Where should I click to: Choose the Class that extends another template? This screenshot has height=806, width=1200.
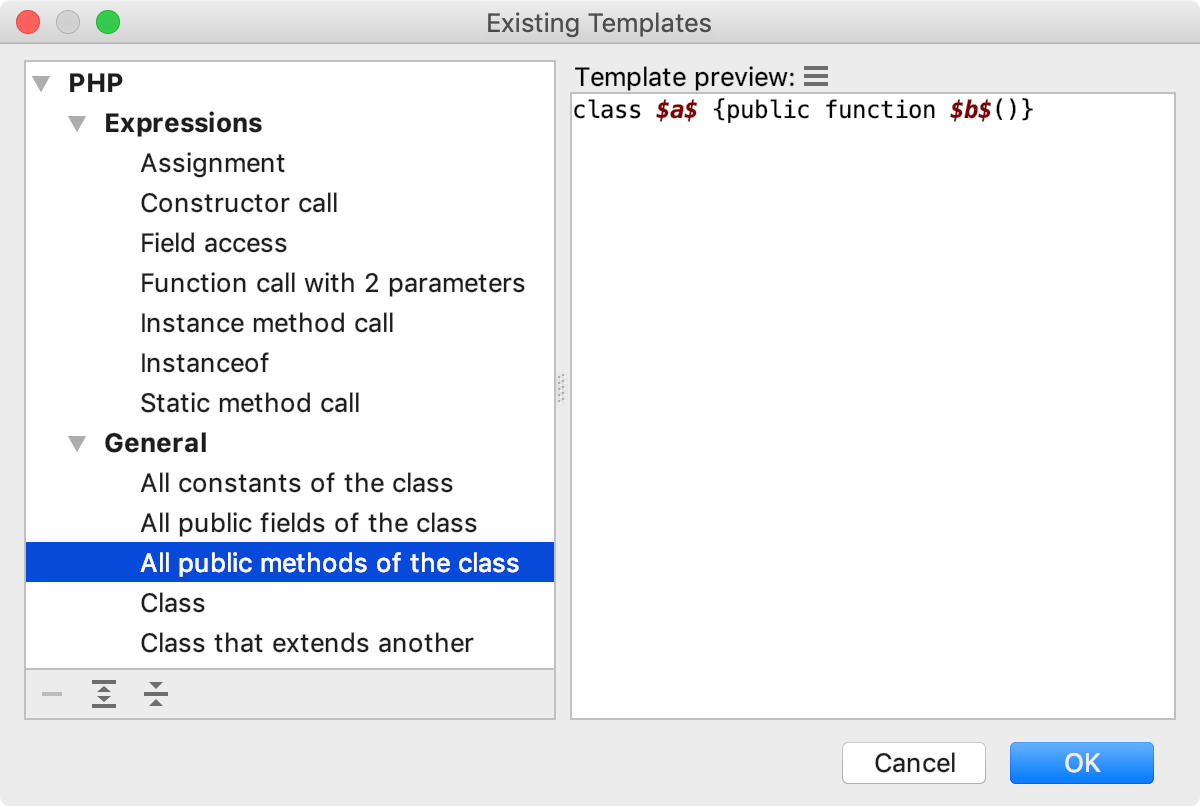(x=306, y=643)
